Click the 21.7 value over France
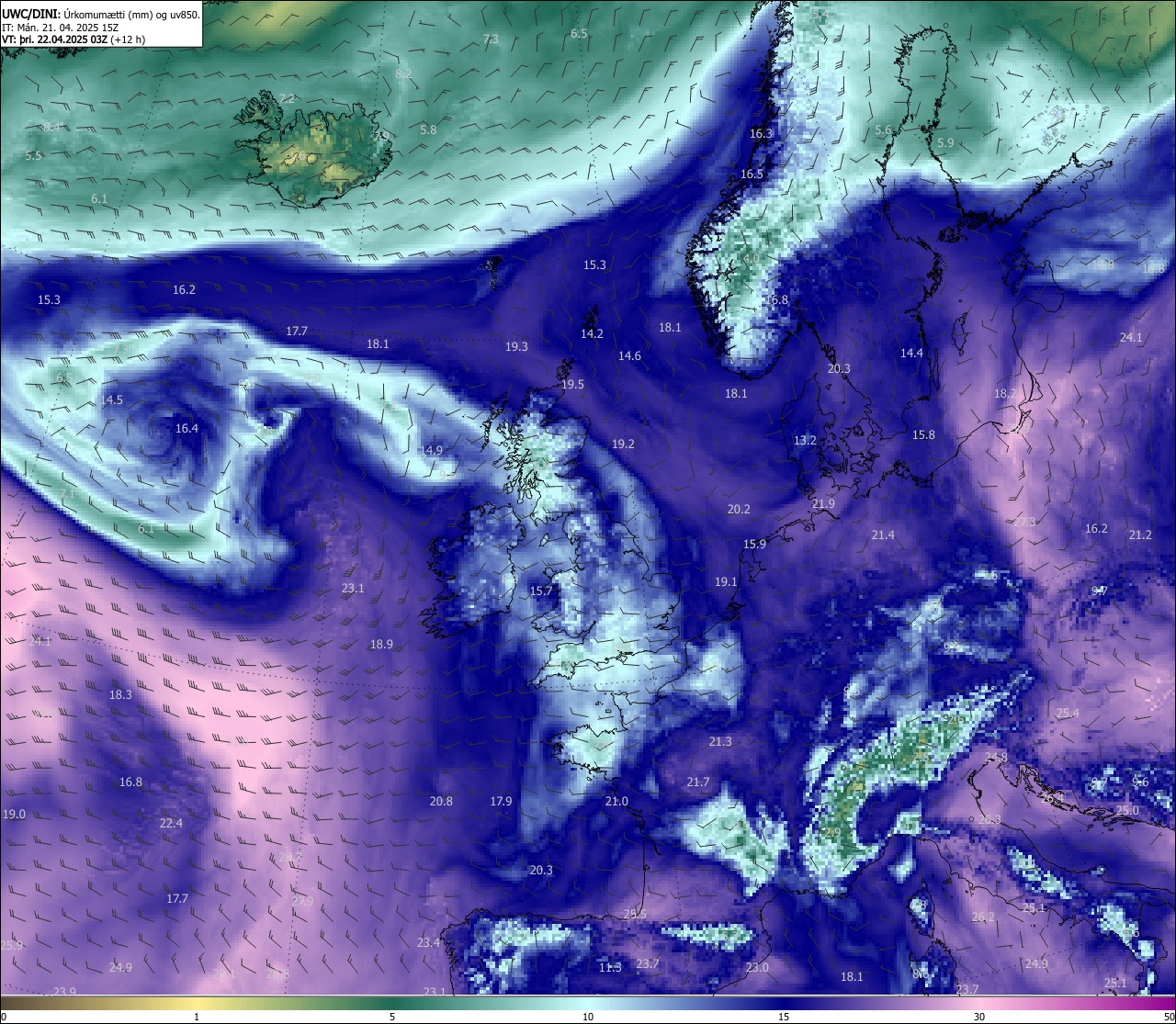This screenshot has width=1176, height=1024. tap(698, 782)
